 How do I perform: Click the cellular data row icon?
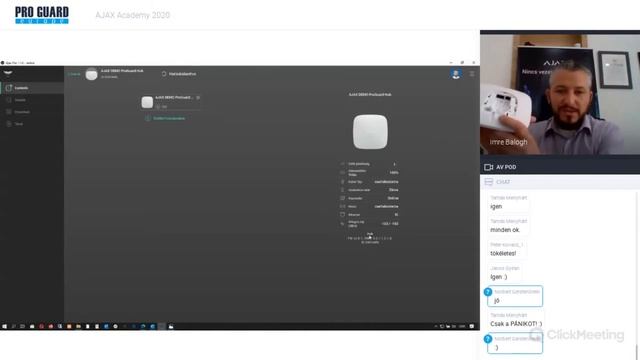pyautogui.click(x=342, y=206)
